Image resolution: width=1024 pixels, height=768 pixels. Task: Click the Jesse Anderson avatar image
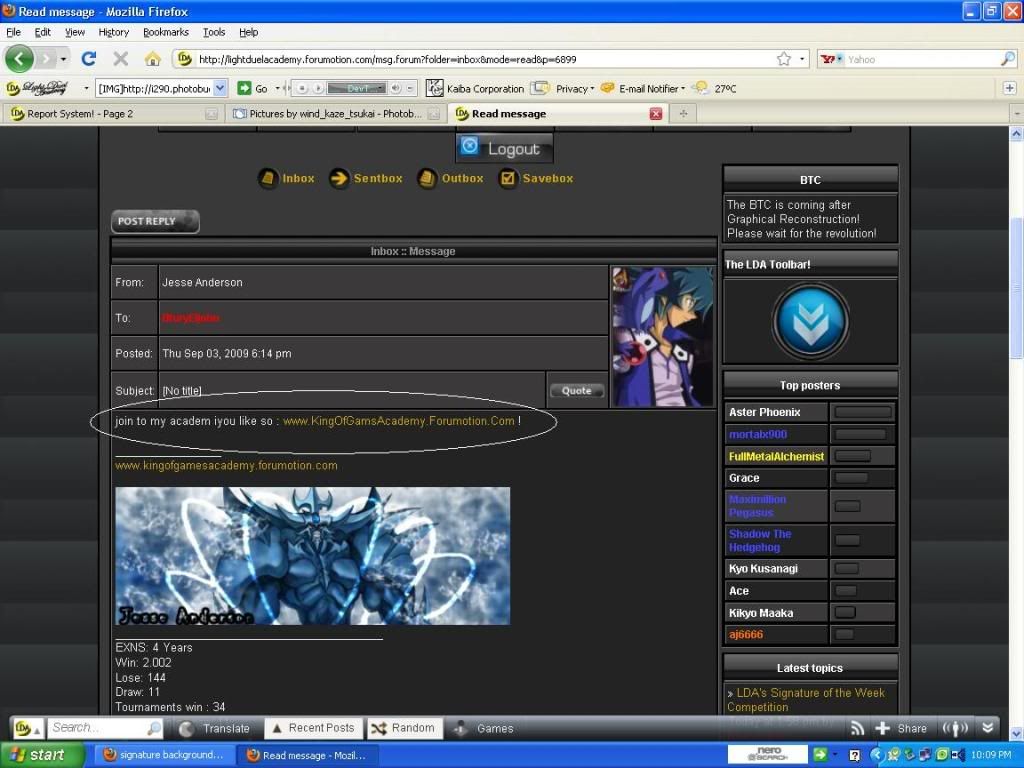pos(663,337)
